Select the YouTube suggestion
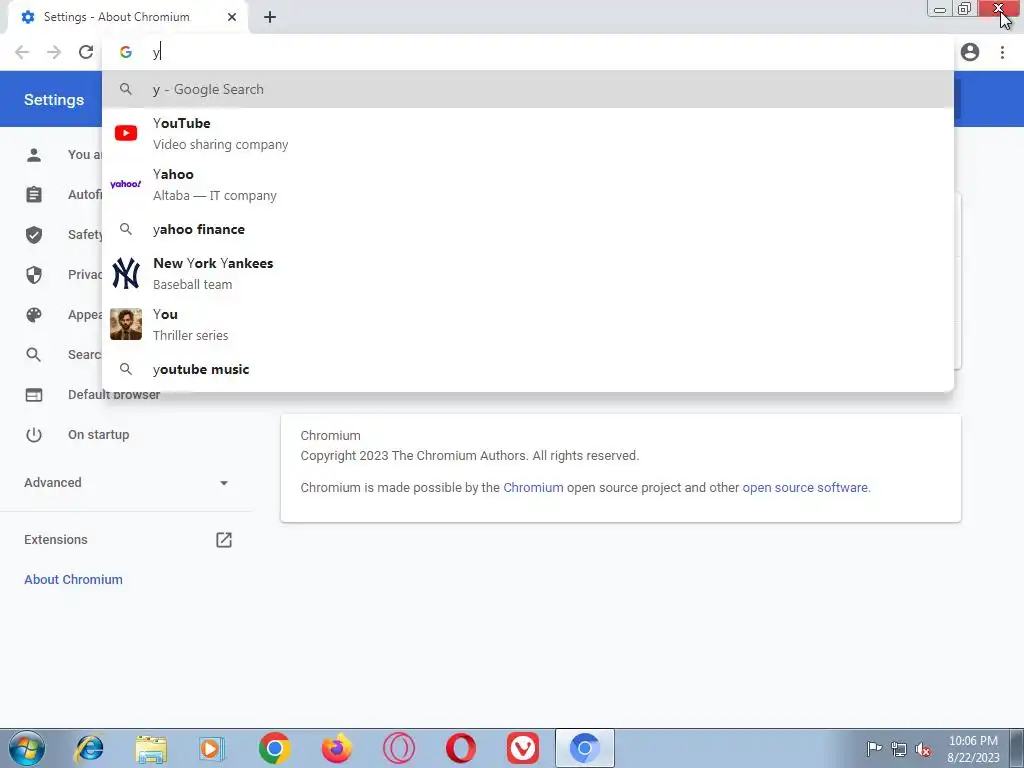The width and height of the screenshot is (1024, 768). tap(528, 133)
